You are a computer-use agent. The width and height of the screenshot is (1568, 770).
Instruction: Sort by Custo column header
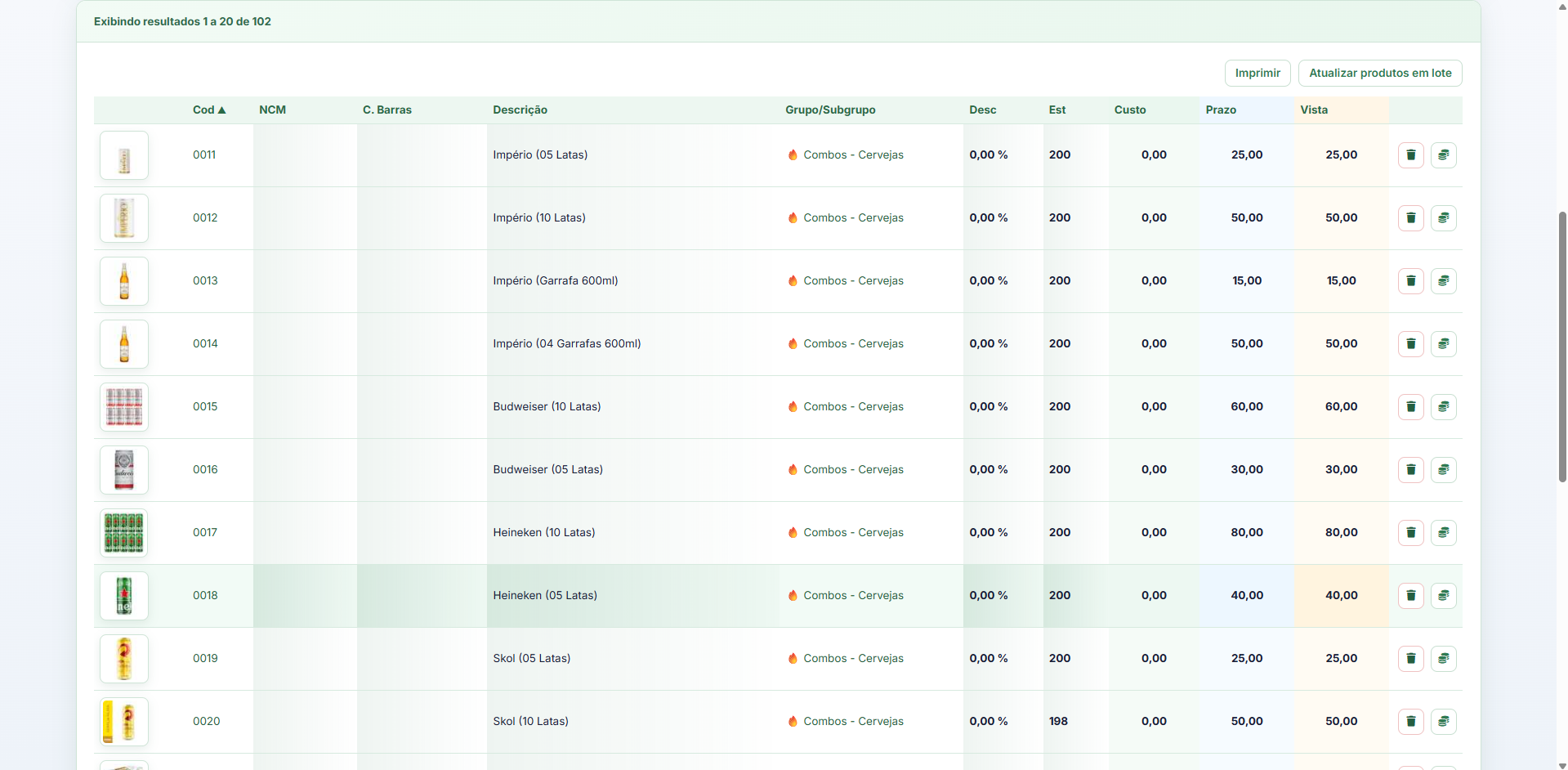pos(1130,110)
